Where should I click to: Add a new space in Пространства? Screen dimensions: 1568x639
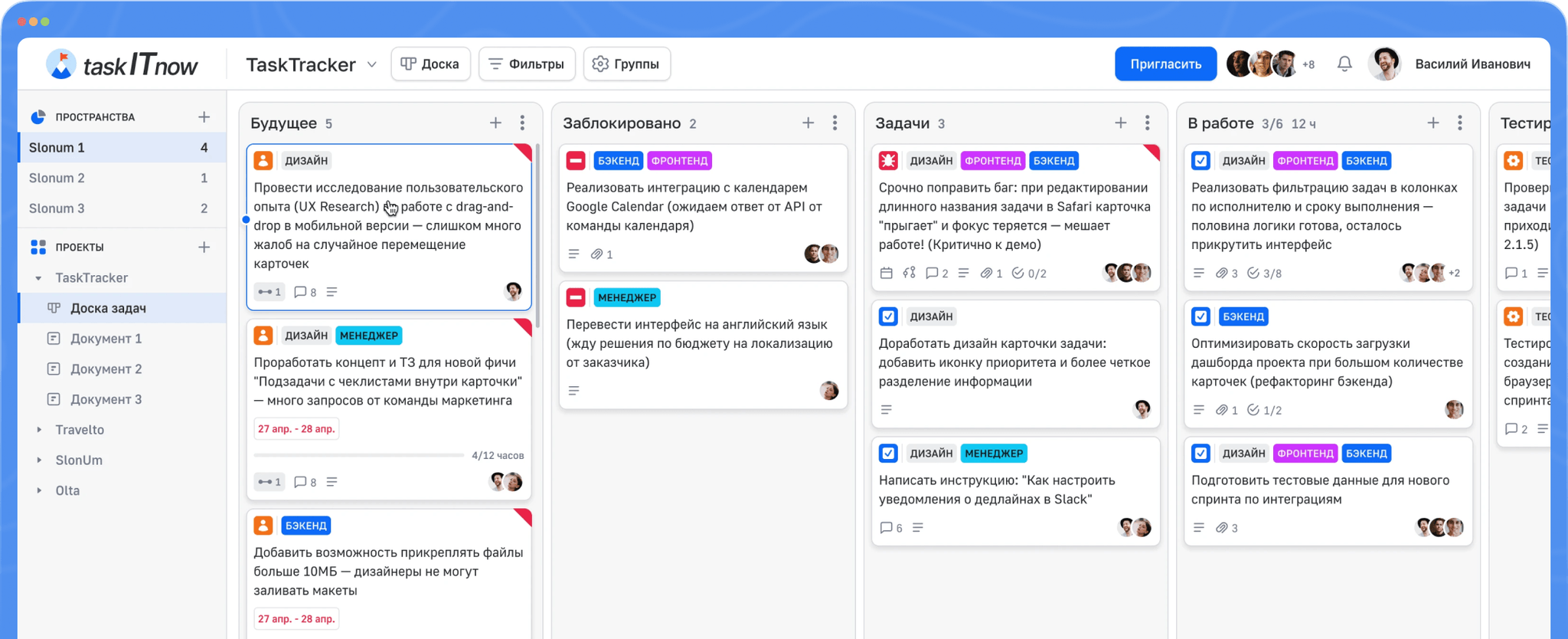coord(204,117)
